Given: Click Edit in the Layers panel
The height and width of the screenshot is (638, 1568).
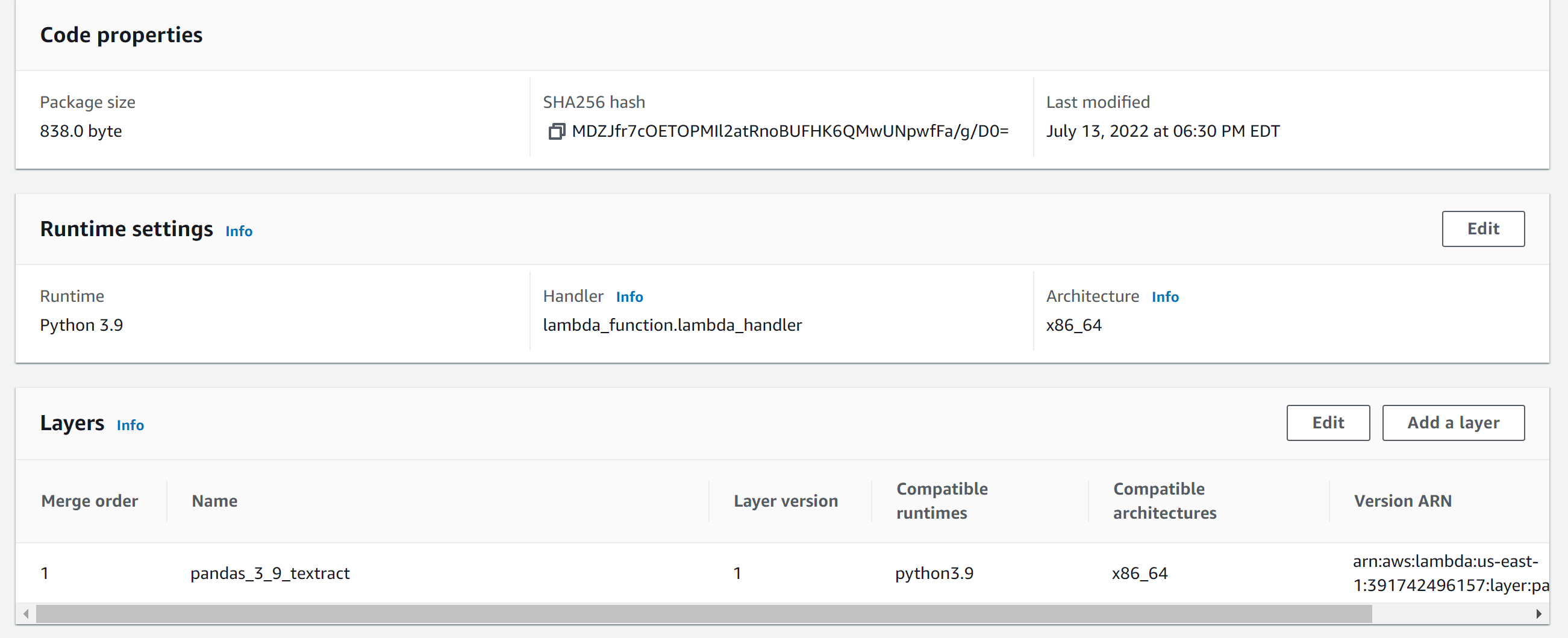Looking at the screenshot, I should coord(1328,422).
